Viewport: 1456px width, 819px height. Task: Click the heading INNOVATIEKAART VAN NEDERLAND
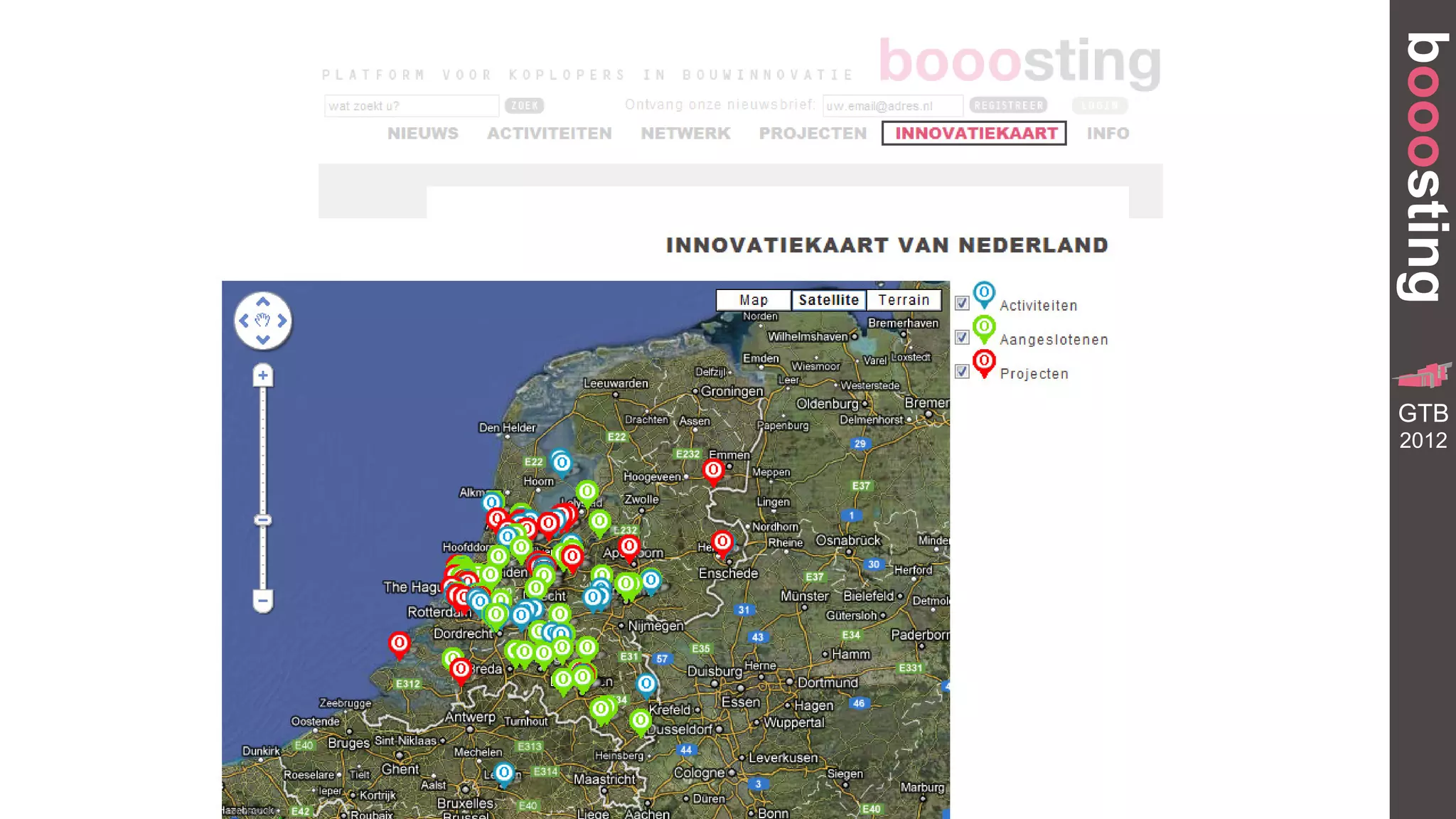[x=887, y=245]
